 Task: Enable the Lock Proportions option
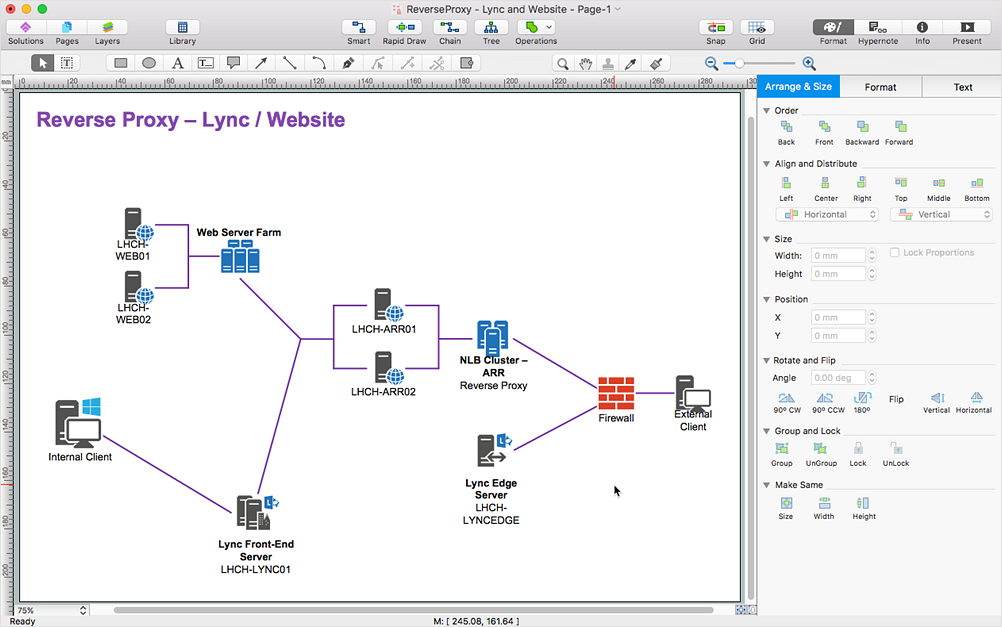coord(893,251)
